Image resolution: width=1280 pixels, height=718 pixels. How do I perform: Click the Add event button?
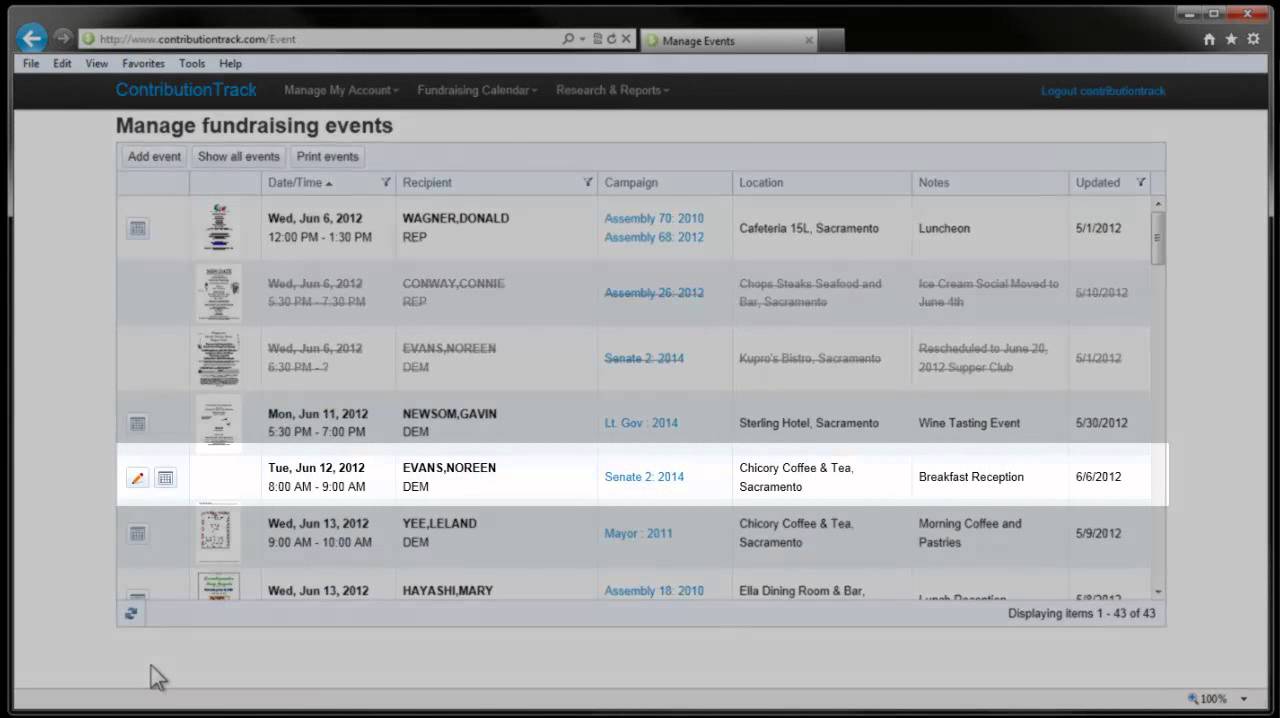(x=154, y=156)
